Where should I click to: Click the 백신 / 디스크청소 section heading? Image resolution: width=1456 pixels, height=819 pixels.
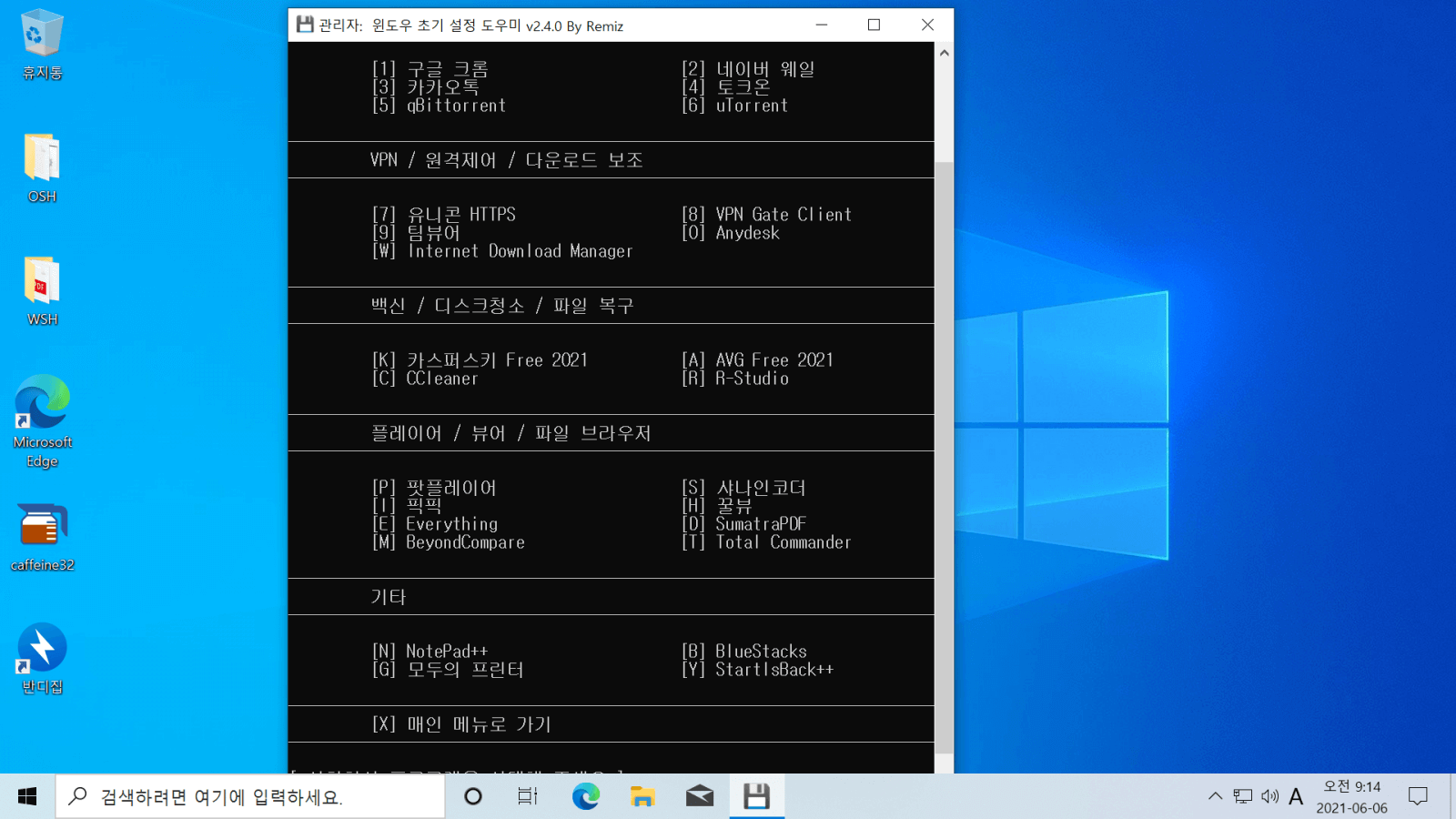tap(501, 306)
